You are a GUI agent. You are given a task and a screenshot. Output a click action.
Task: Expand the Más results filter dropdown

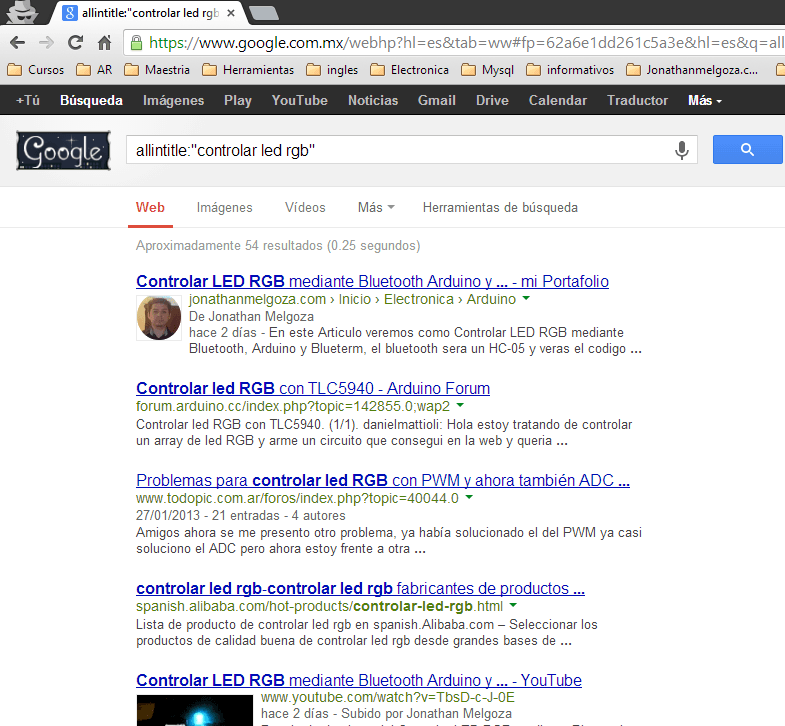[376, 207]
